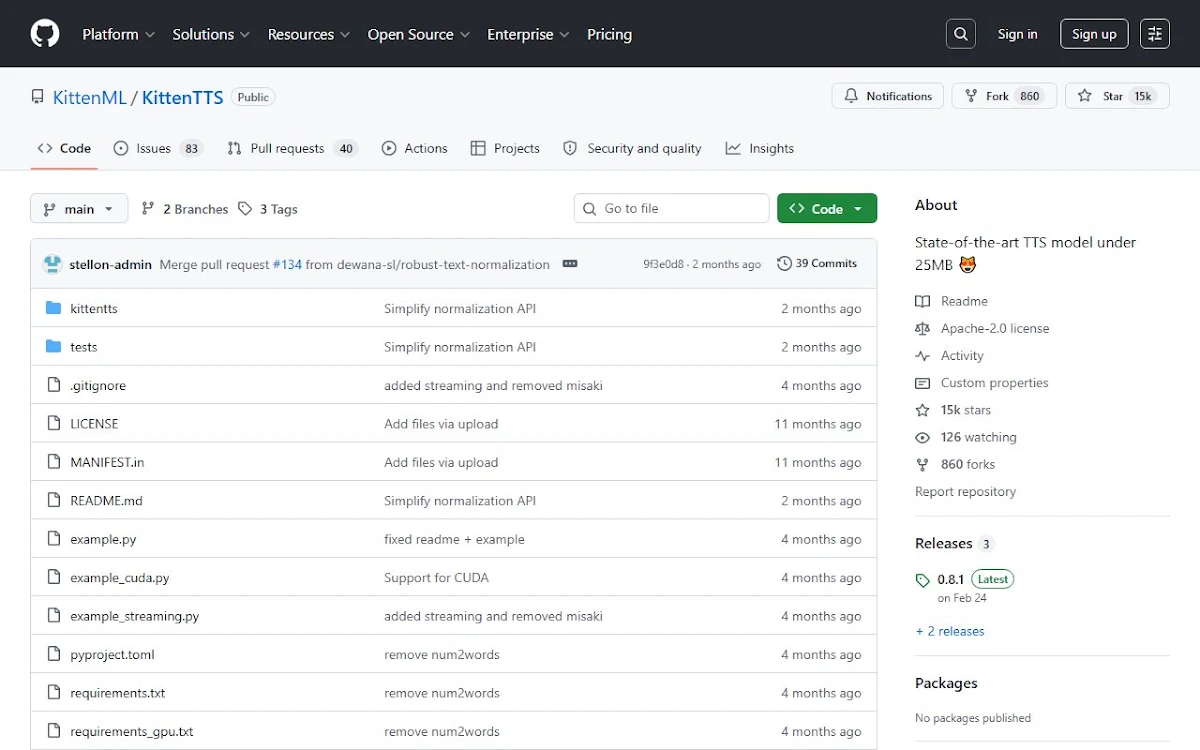
Task: Switch to the Issues tab
Action: point(158,148)
